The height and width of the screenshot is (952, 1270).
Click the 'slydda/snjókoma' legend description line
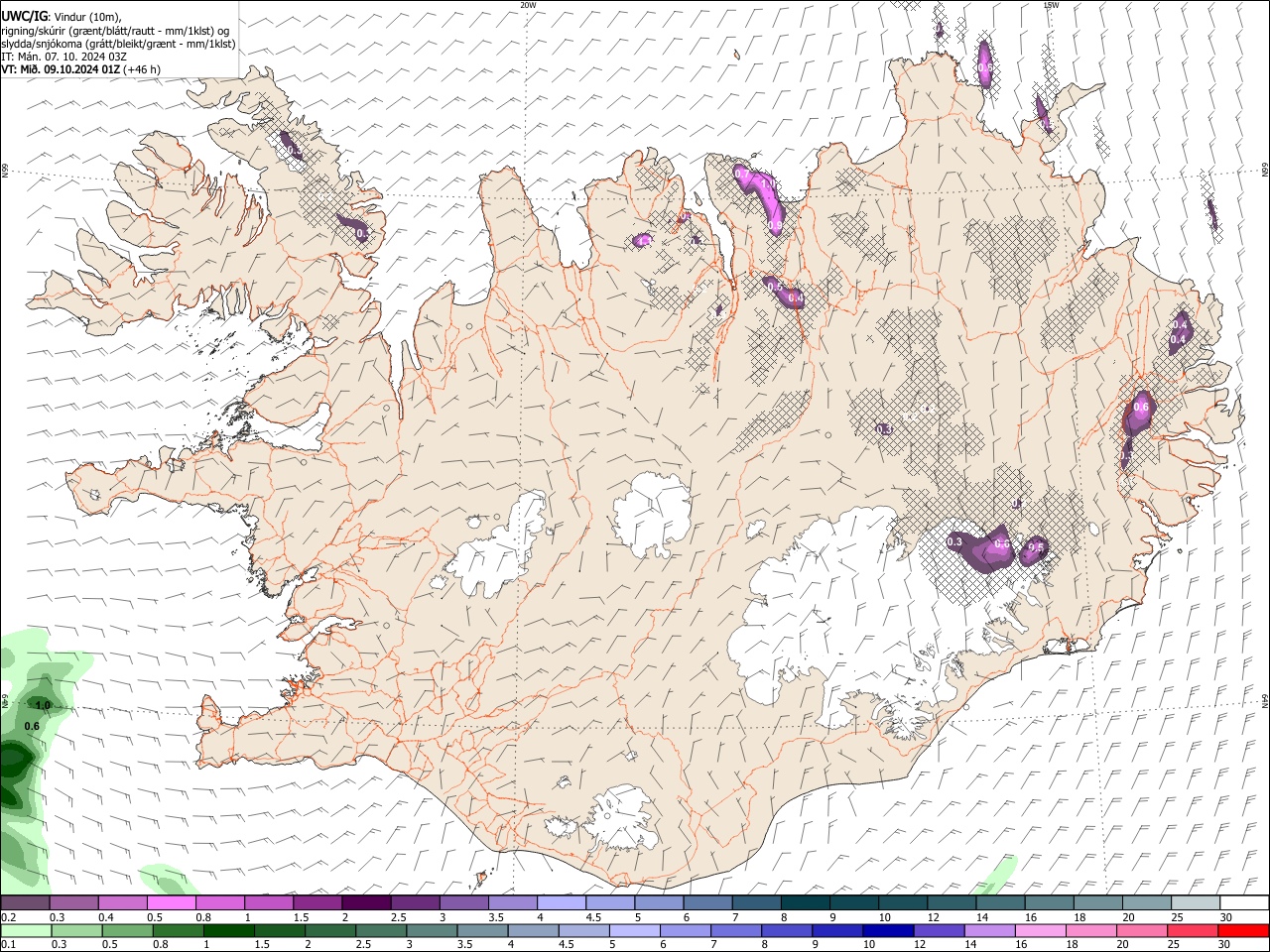(x=118, y=44)
